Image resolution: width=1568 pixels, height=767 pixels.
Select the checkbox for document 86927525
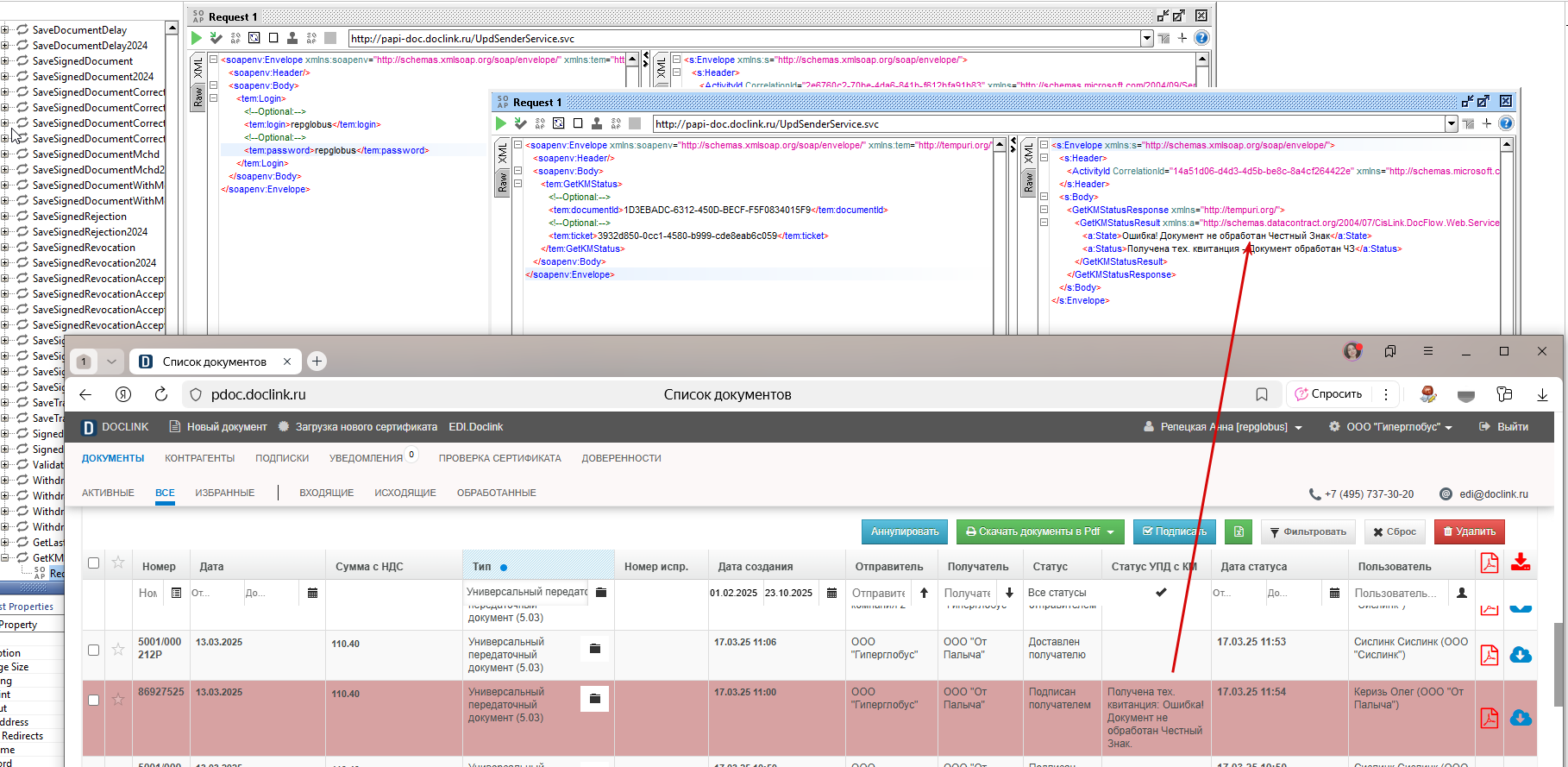[94, 700]
